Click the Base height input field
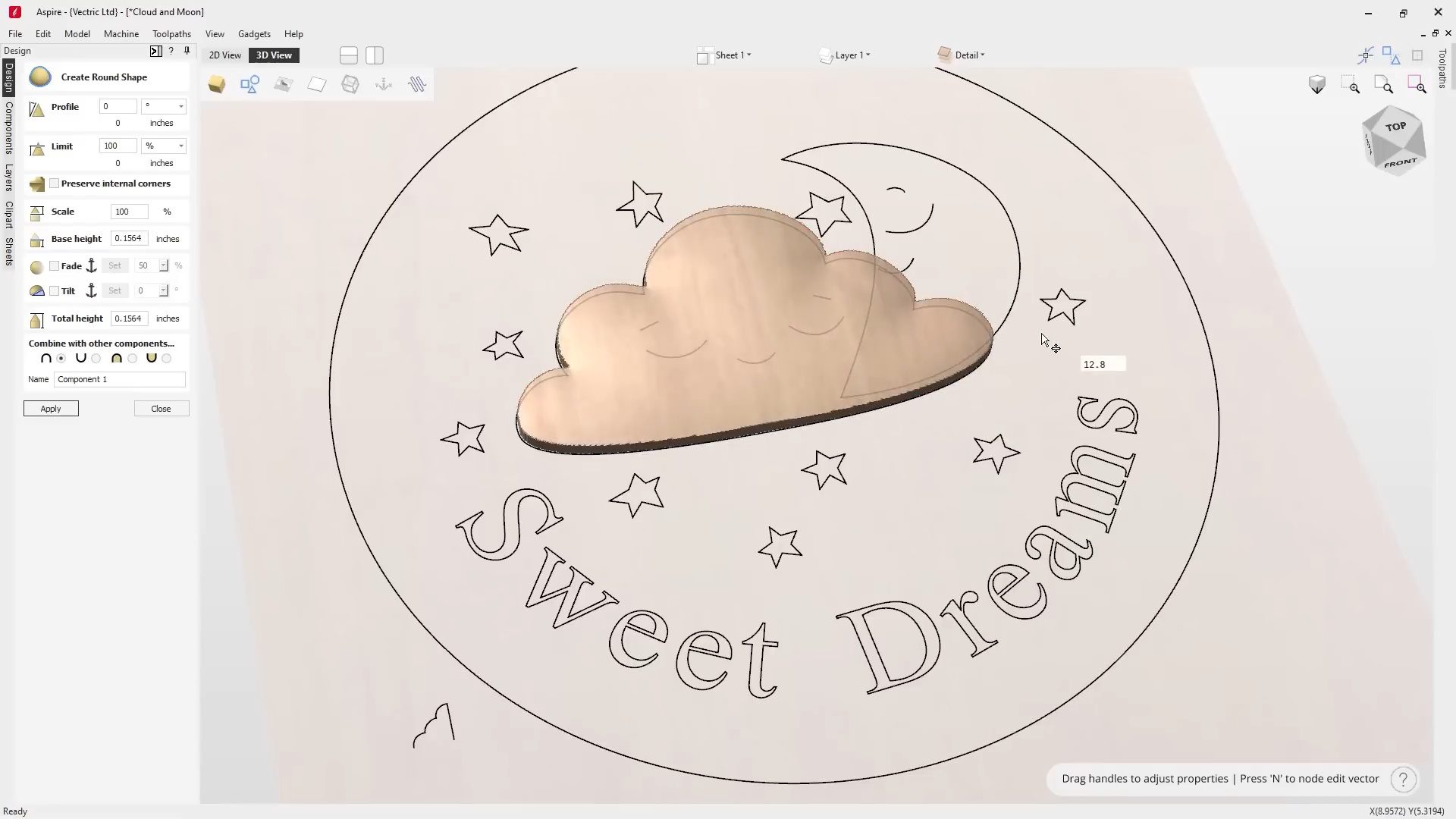The image size is (1456, 819). 129,239
